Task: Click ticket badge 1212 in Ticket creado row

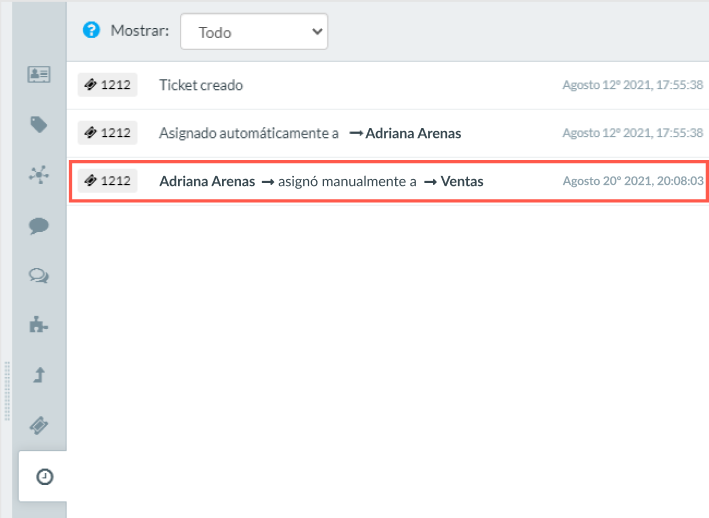Action: (x=108, y=85)
